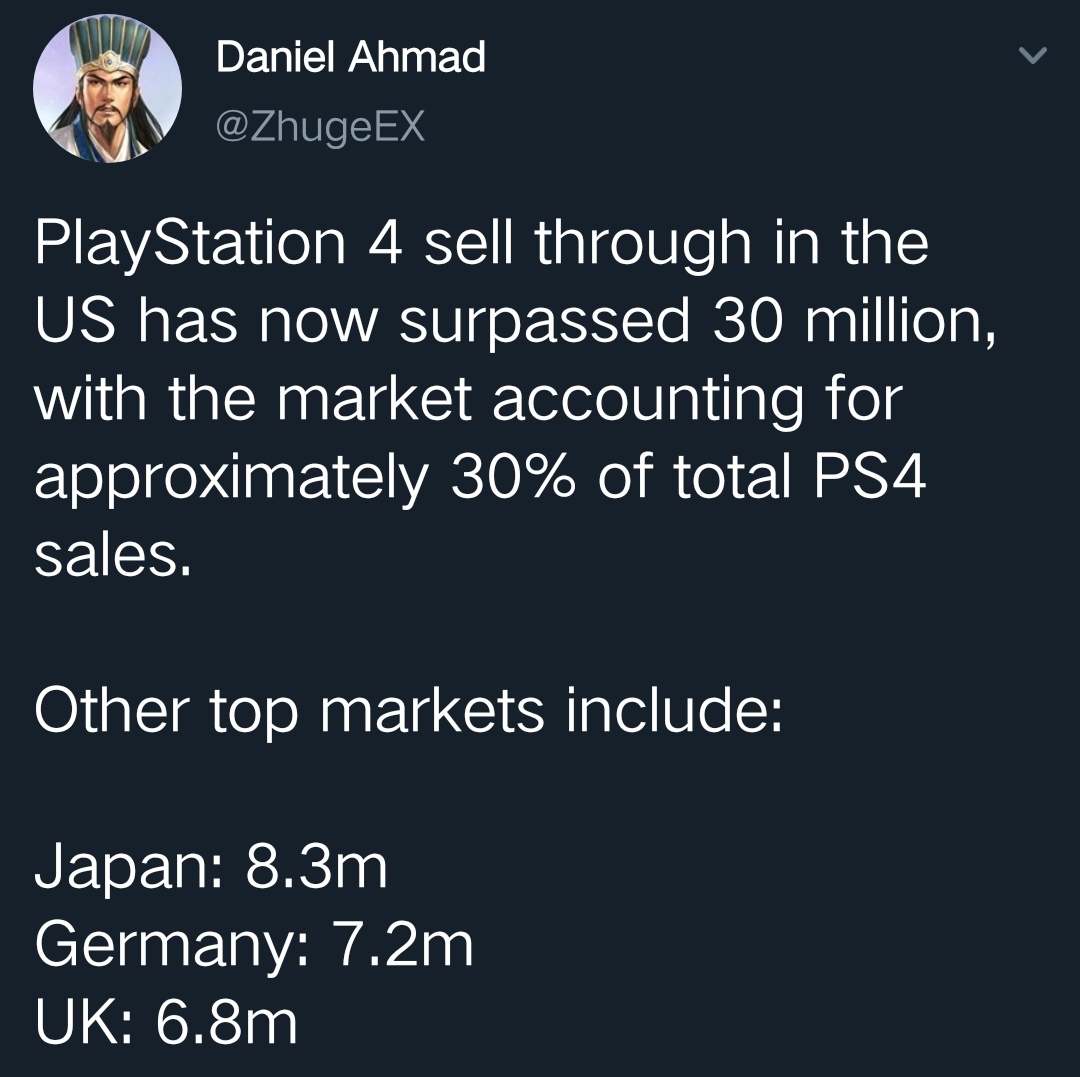Click the 'US' text starting second line
This screenshot has width=1080, height=1077.
75,321
